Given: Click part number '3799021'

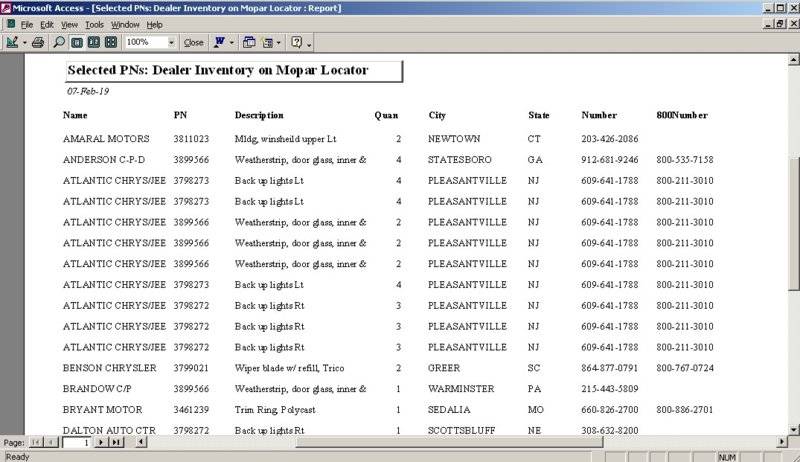Looking at the screenshot, I should (191, 368).
